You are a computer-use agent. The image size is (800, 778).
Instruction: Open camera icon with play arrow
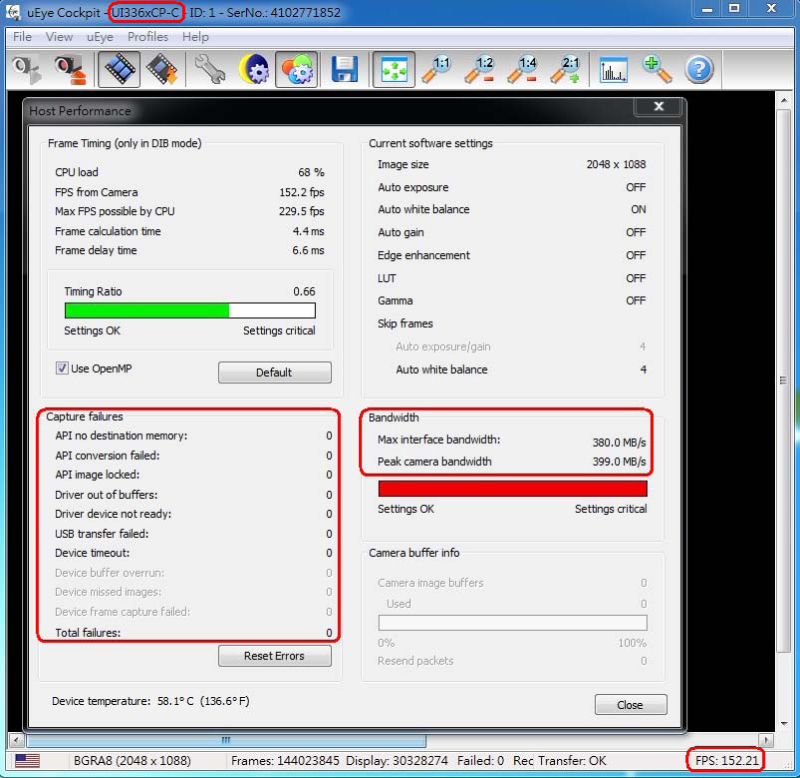[x=27, y=69]
